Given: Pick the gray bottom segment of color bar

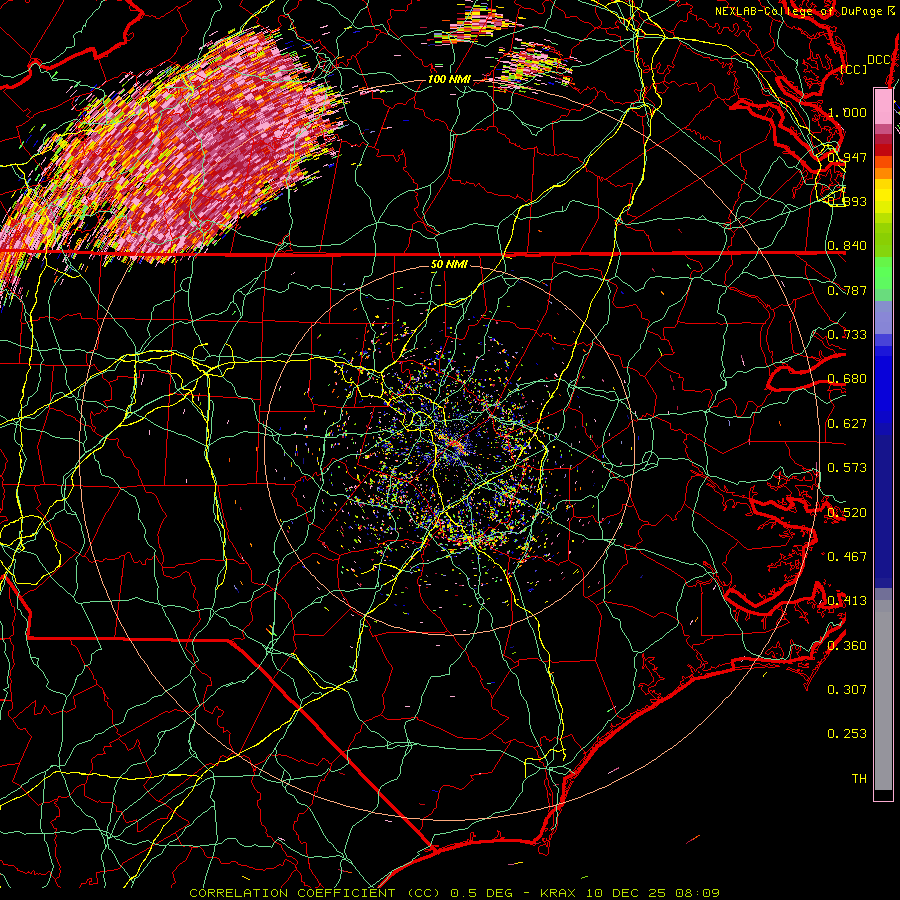Looking at the screenshot, I should click(x=883, y=695).
